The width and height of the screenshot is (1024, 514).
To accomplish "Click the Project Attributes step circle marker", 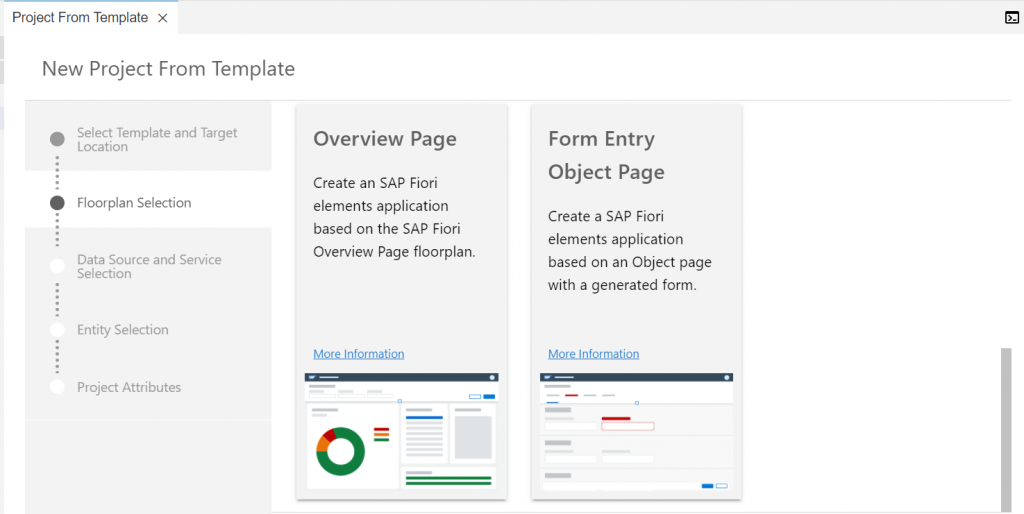I will pyautogui.click(x=57, y=387).
